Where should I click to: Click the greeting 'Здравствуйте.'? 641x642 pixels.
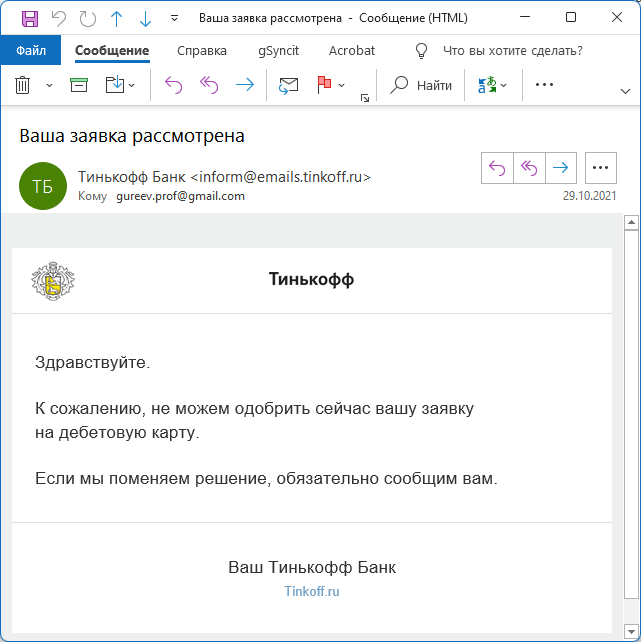(93, 362)
